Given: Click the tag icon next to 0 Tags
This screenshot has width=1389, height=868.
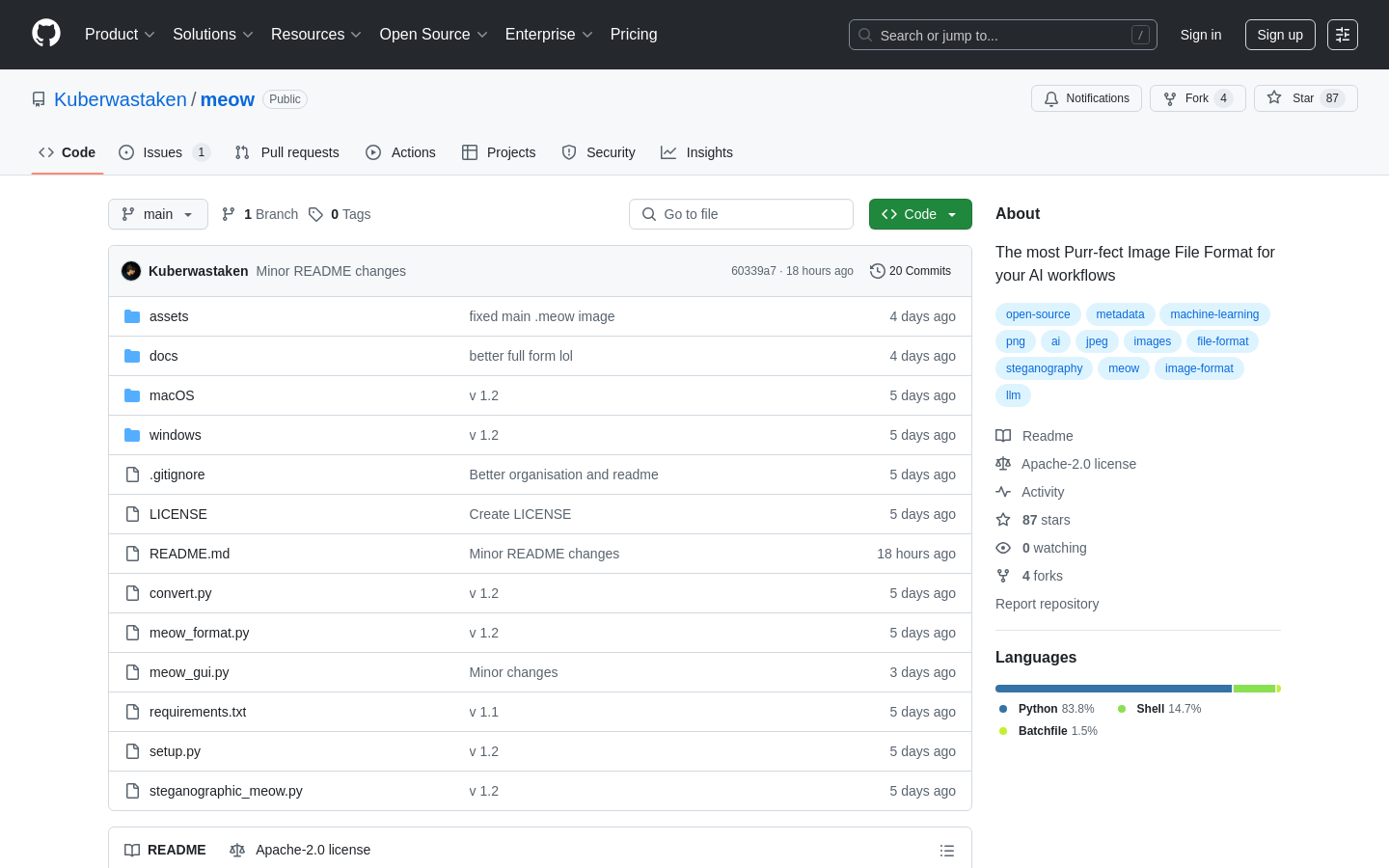Looking at the screenshot, I should pos(315,214).
